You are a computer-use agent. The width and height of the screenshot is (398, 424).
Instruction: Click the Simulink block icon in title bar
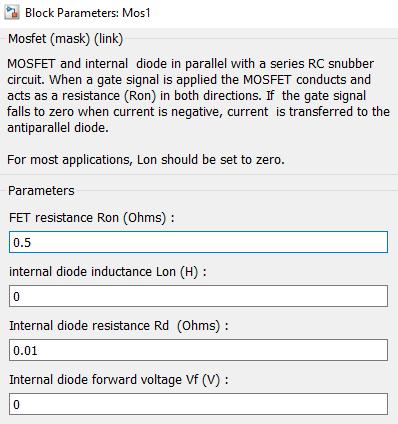coord(12,13)
